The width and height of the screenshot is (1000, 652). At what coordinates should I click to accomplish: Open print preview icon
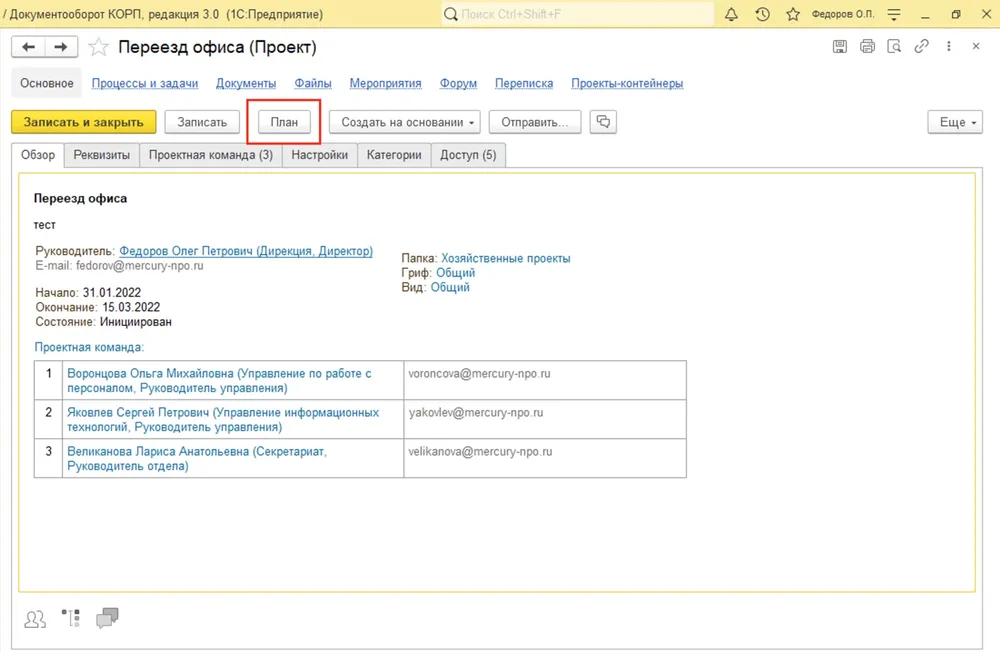pyautogui.click(x=894, y=46)
